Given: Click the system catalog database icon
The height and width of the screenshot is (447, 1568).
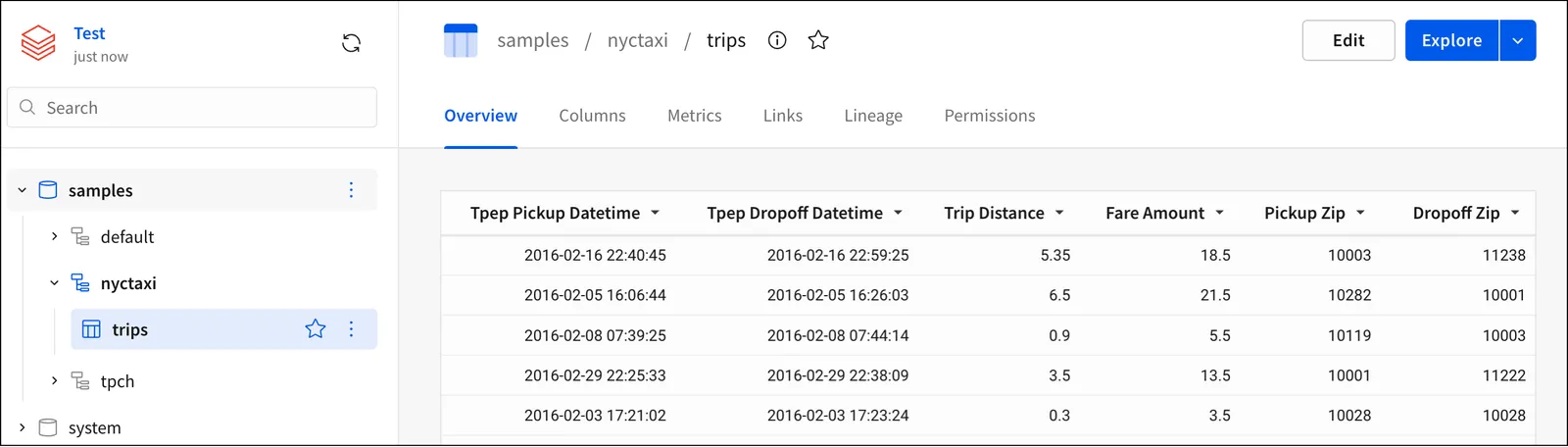Looking at the screenshot, I should pos(47,427).
